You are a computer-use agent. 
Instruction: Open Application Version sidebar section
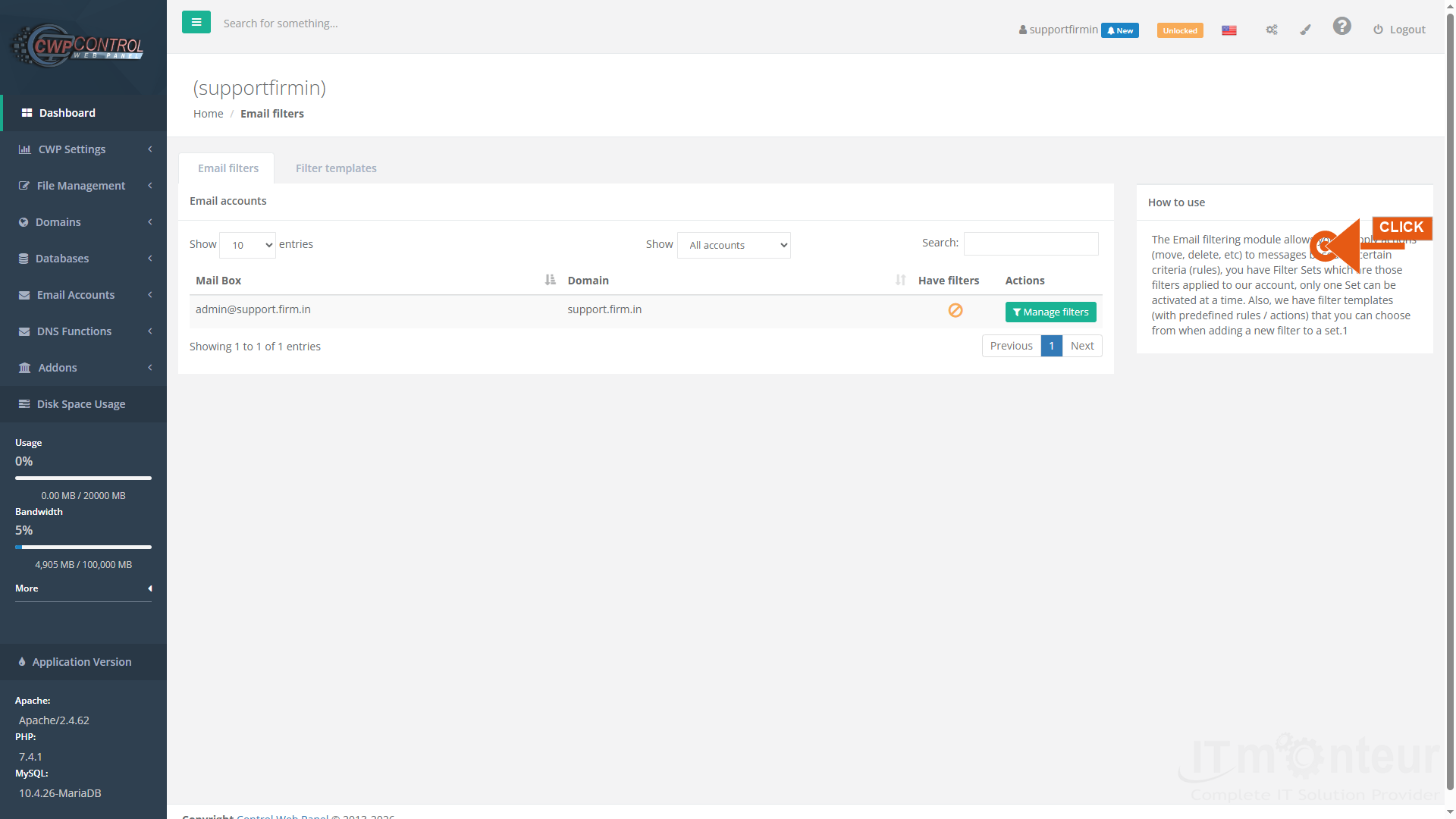[83, 662]
